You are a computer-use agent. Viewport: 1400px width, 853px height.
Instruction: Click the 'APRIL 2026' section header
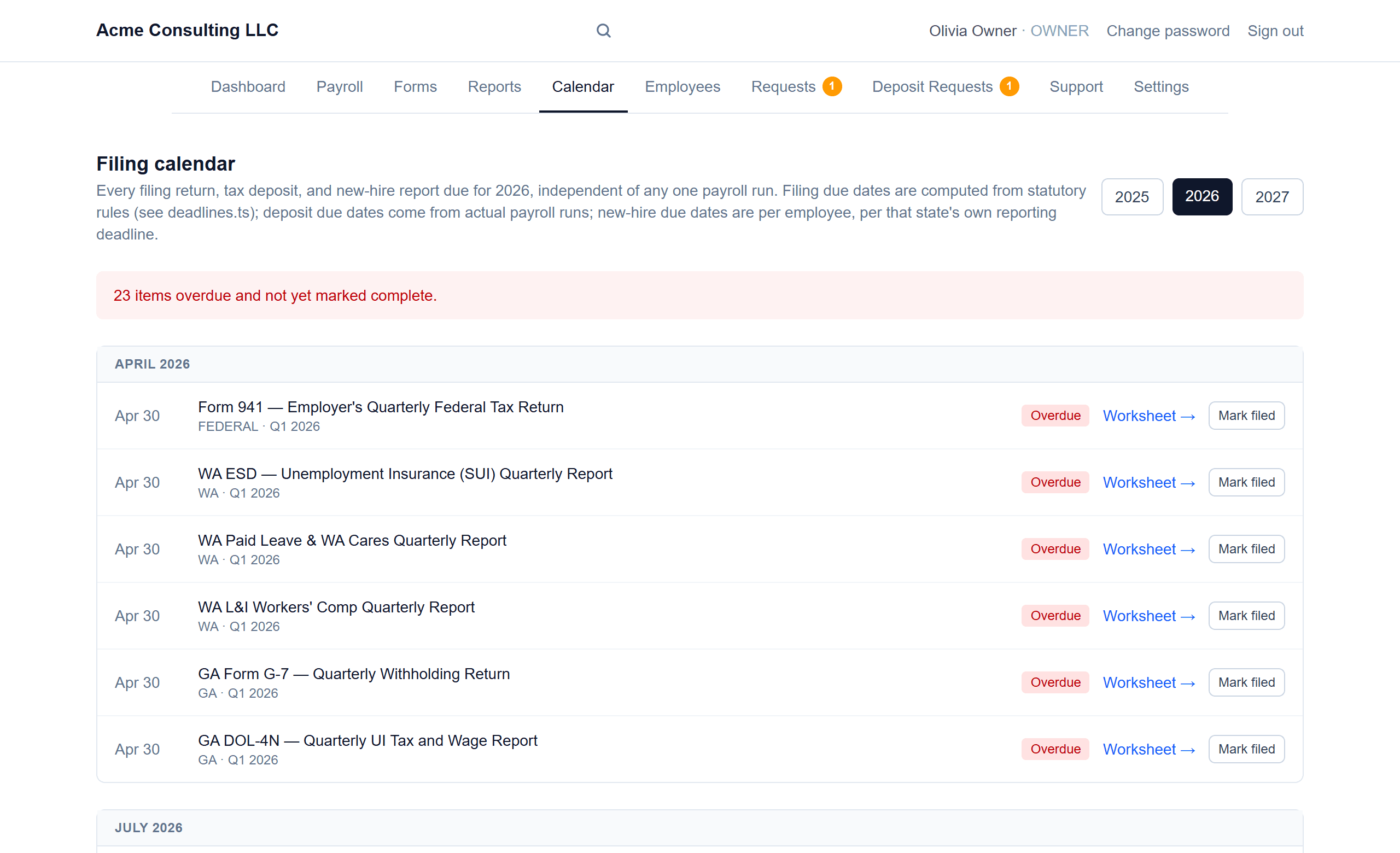click(x=152, y=364)
